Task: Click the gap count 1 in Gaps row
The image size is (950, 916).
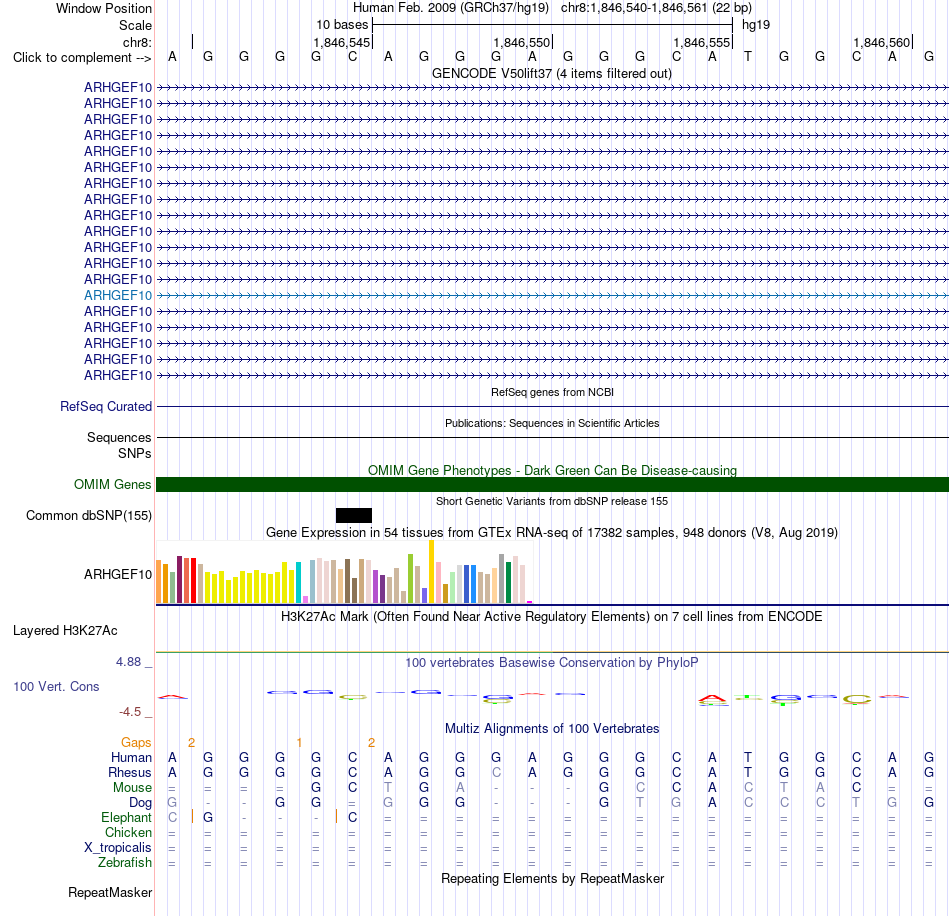Action: pyautogui.click(x=299, y=743)
